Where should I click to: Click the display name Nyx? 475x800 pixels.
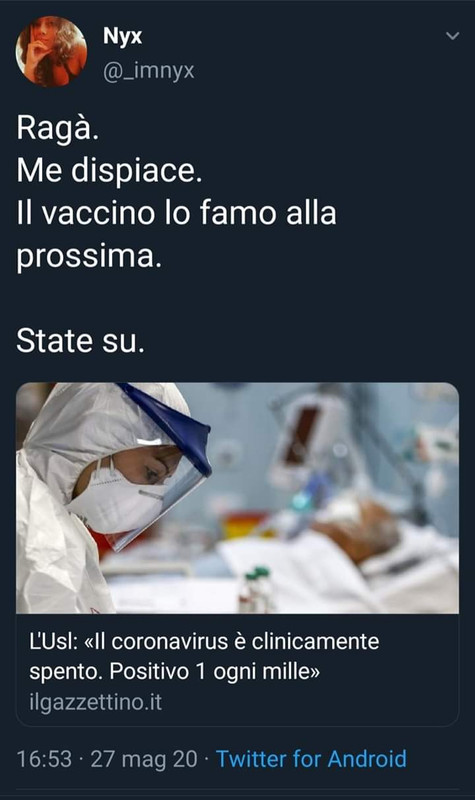tap(122, 37)
